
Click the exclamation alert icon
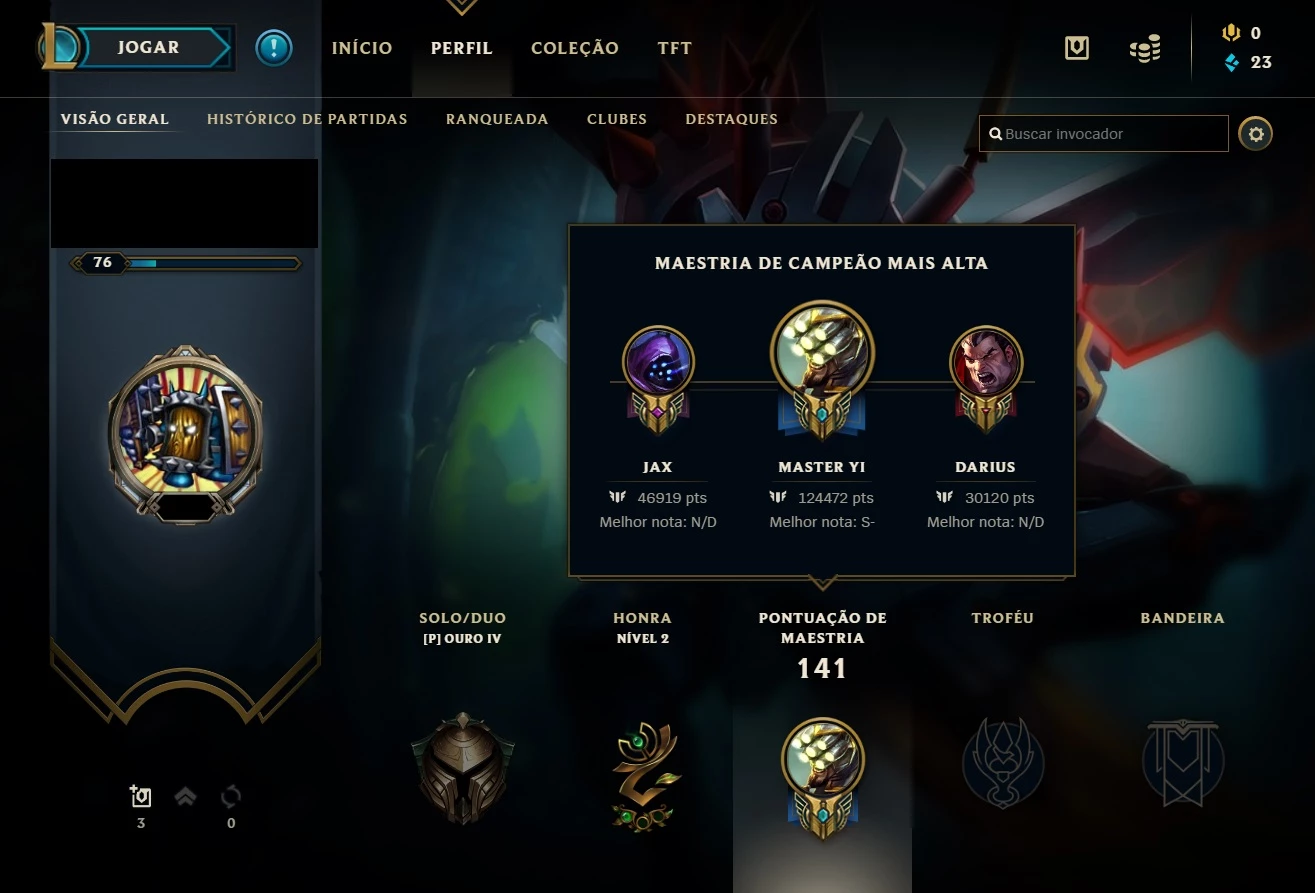pos(274,47)
